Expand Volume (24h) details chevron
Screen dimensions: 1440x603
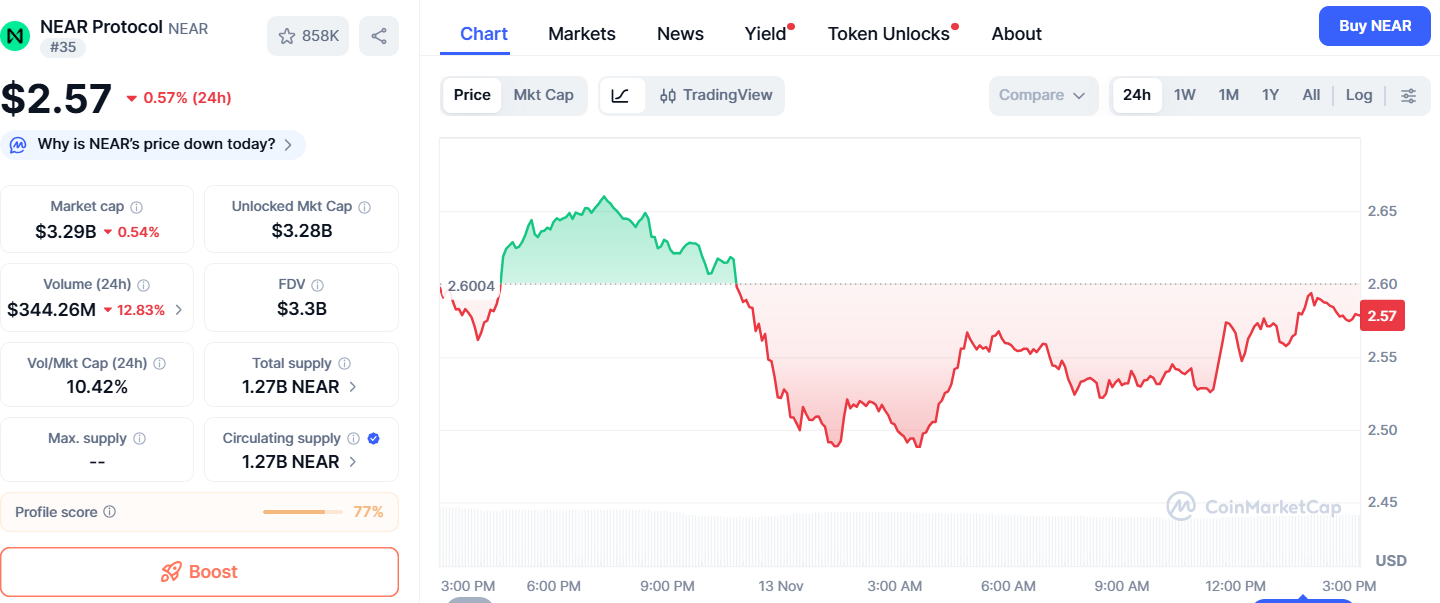click(179, 310)
